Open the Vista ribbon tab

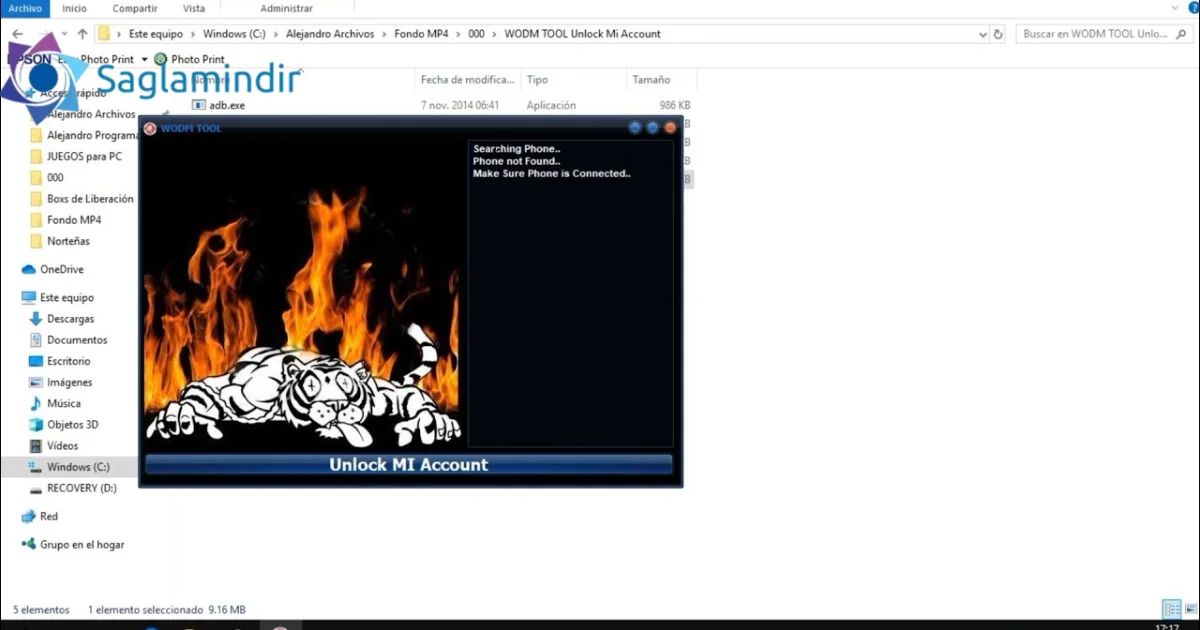[x=194, y=8]
